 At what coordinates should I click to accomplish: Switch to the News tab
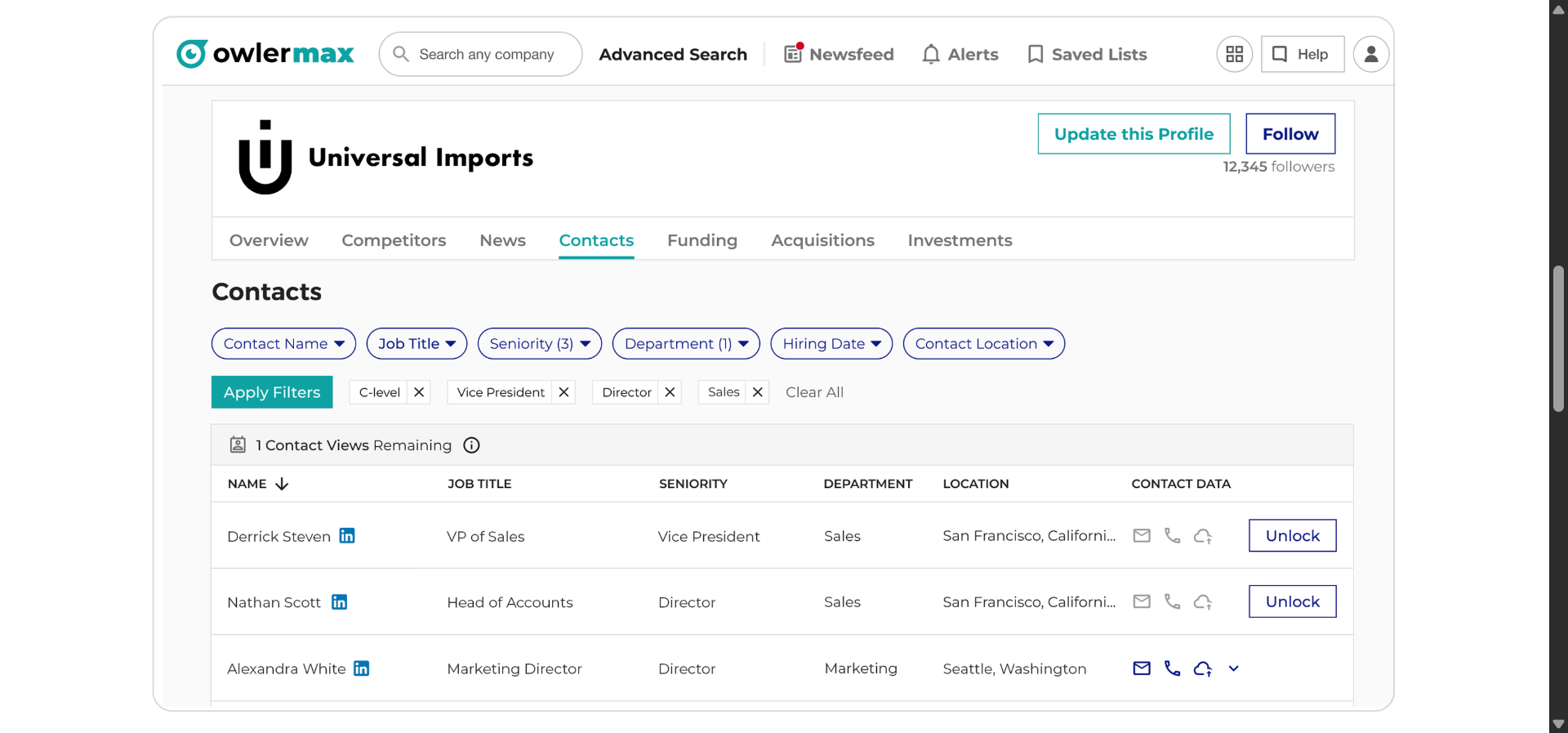click(x=502, y=240)
